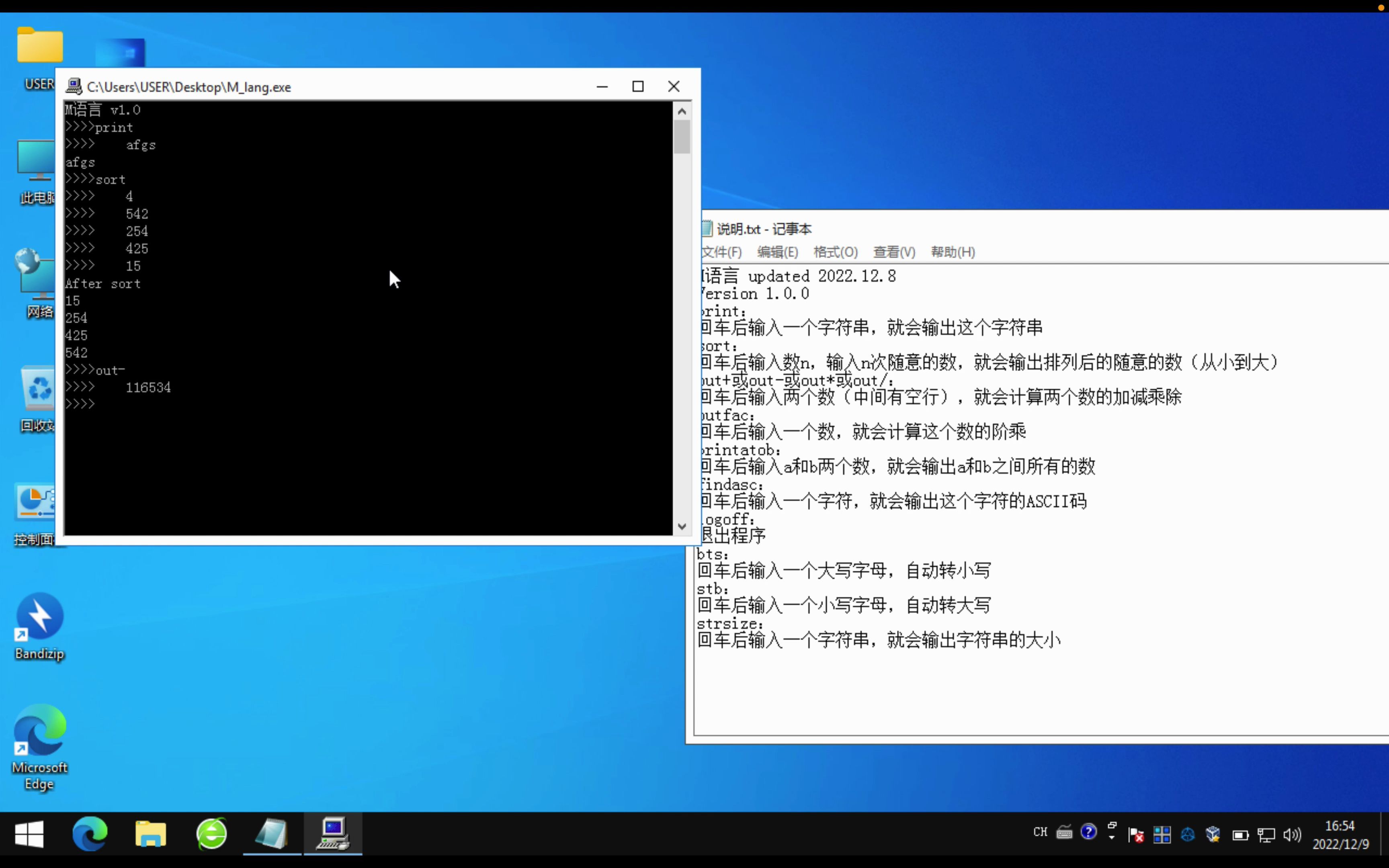Open File Explorer in the taskbar
This screenshot has height=868, width=1389.
[150, 833]
